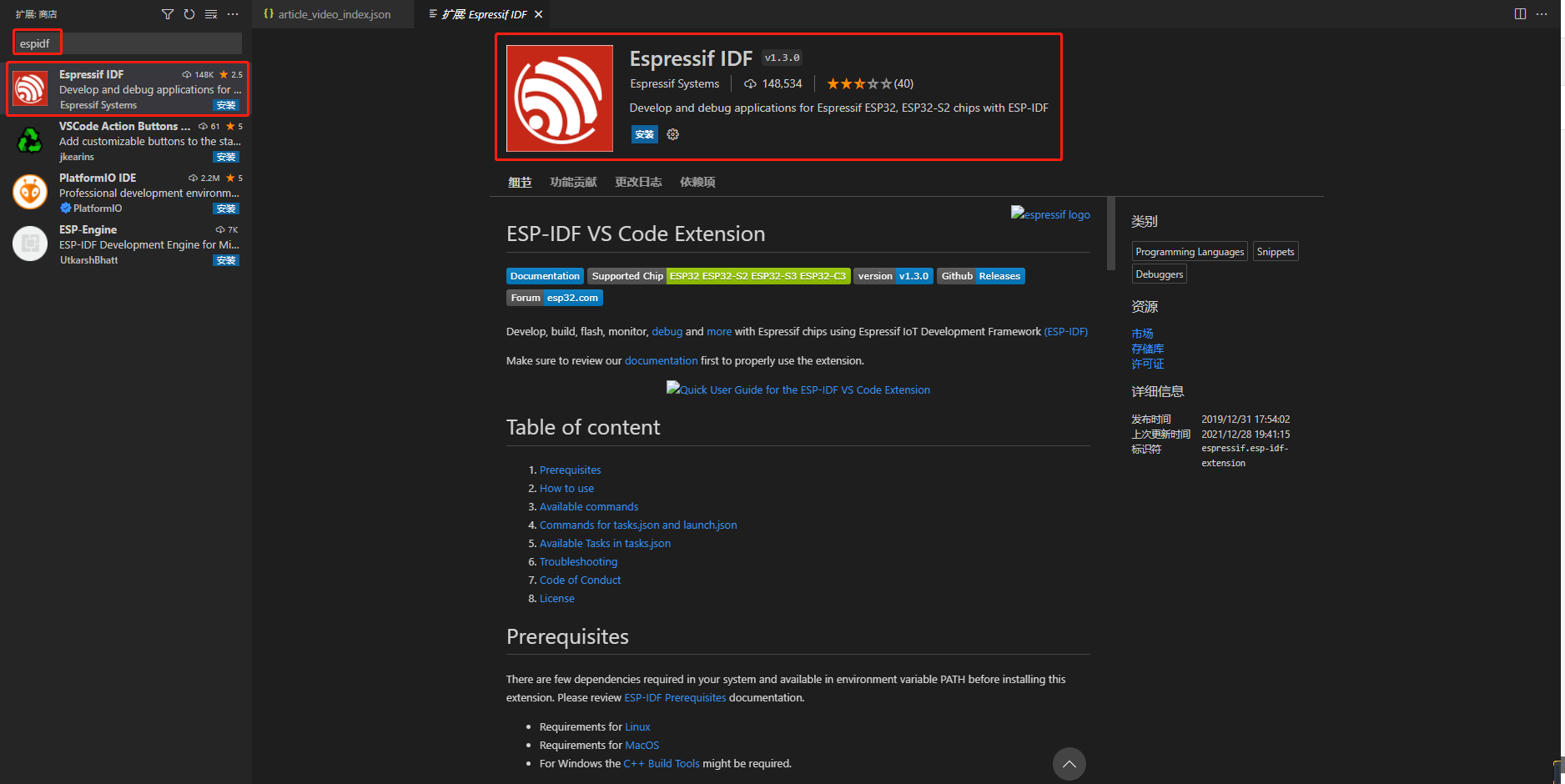Click the Forum esp32.com badge
The height and width of the screenshot is (784, 1565).
pos(555,298)
